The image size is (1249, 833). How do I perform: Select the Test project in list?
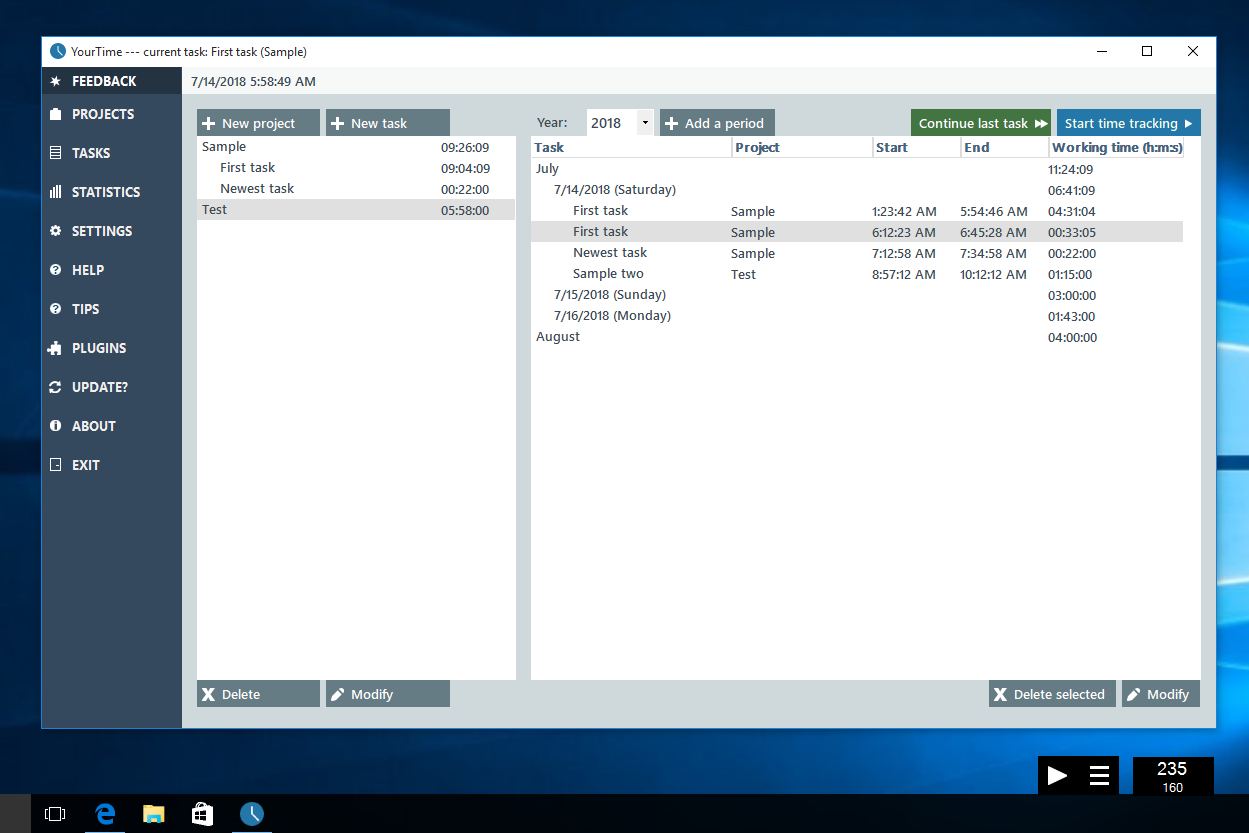click(x=214, y=210)
